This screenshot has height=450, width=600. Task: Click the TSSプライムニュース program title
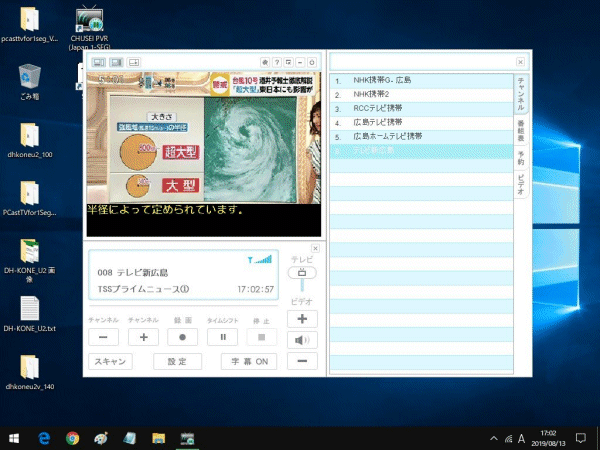point(143,289)
